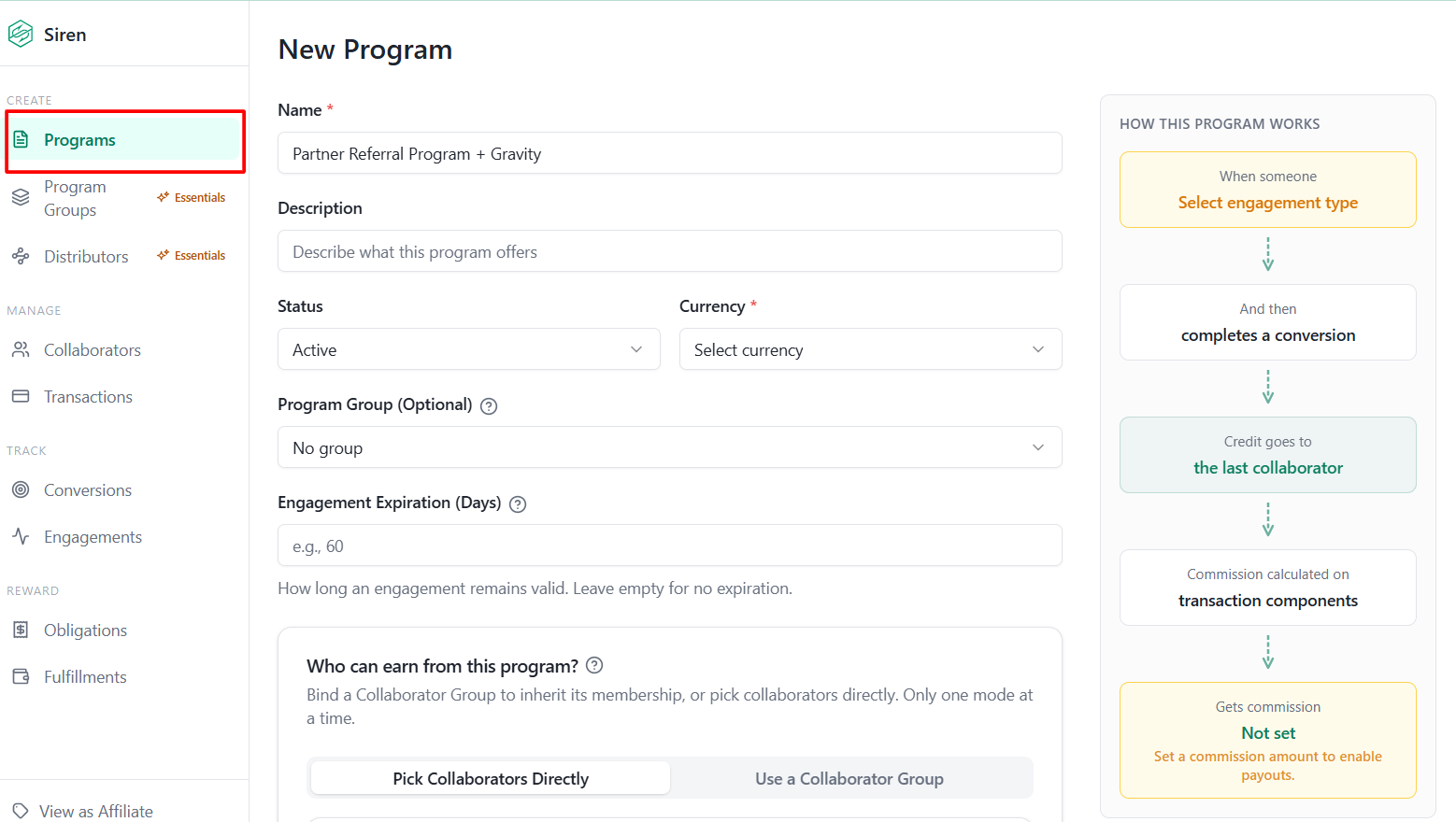Select the Distributors sidebar icon
The width and height of the screenshot is (1456, 822).
coord(21,256)
